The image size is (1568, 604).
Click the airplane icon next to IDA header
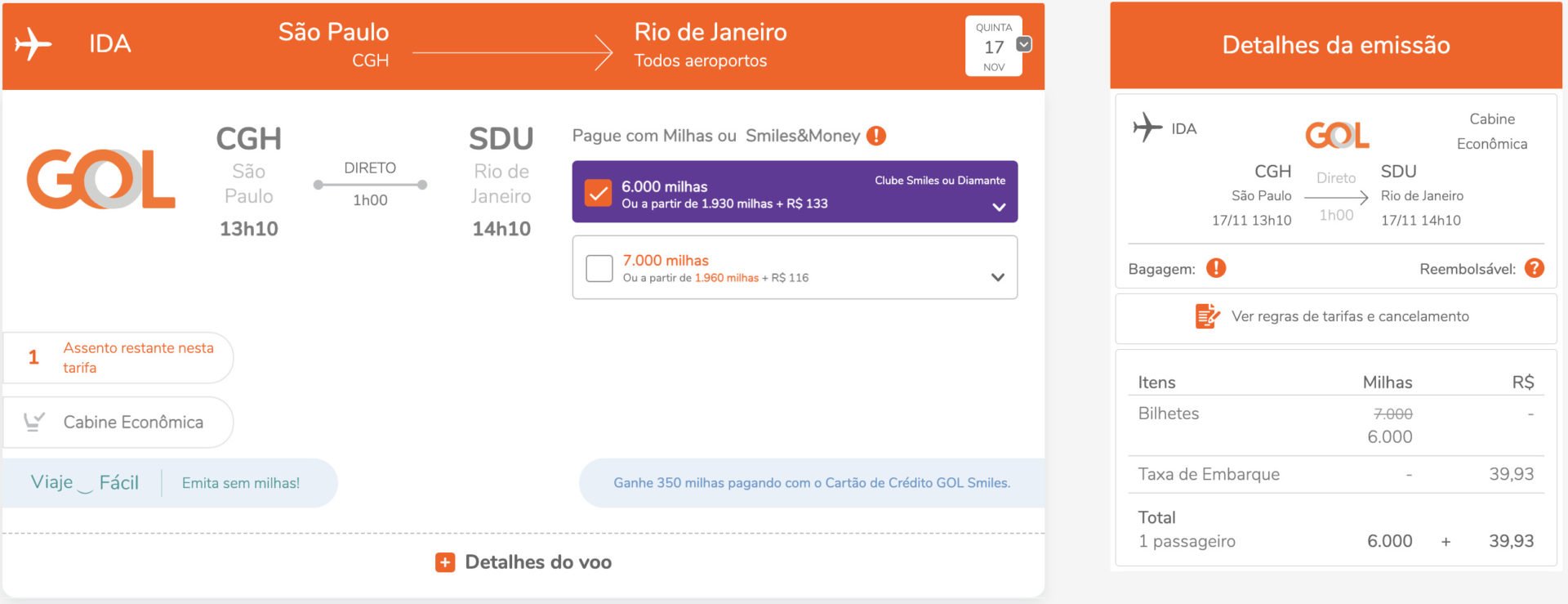point(33,43)
